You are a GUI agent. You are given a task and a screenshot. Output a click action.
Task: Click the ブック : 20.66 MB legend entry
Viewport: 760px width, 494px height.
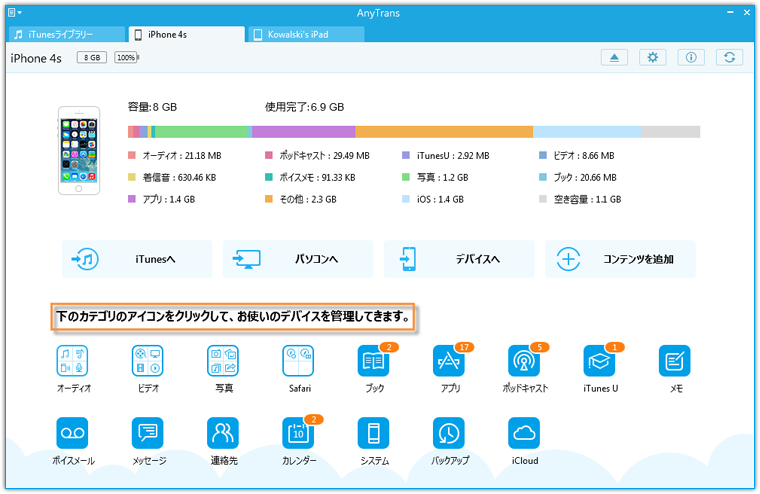pyautogui.click(x=578, y=177)
